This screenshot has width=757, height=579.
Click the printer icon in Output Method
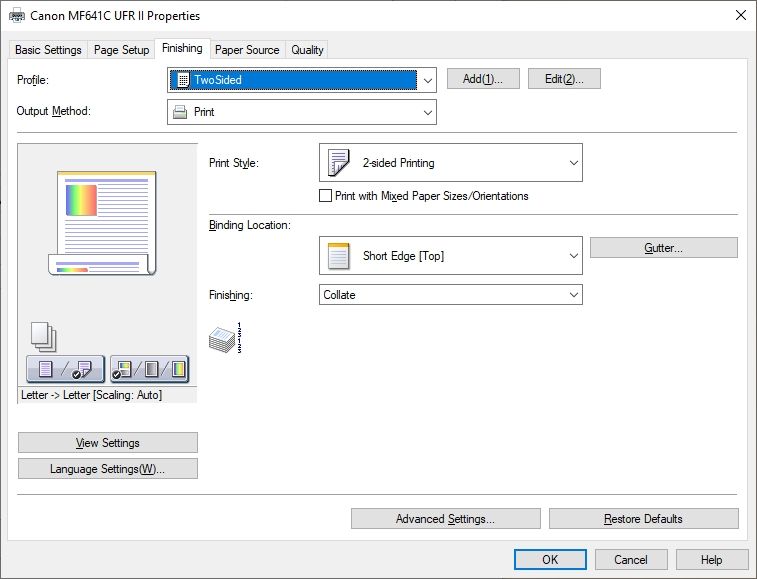click(x=180, y=112)
